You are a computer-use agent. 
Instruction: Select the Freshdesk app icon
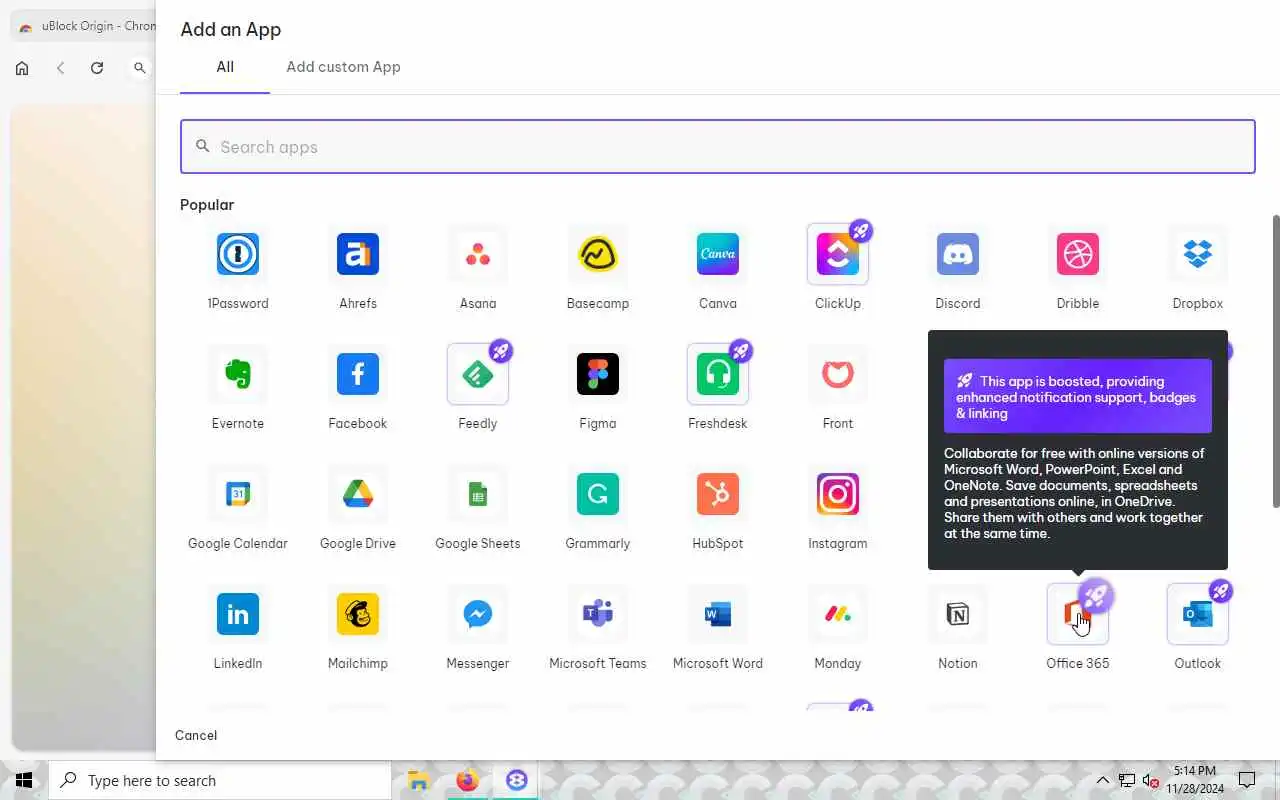coord(718,374)
